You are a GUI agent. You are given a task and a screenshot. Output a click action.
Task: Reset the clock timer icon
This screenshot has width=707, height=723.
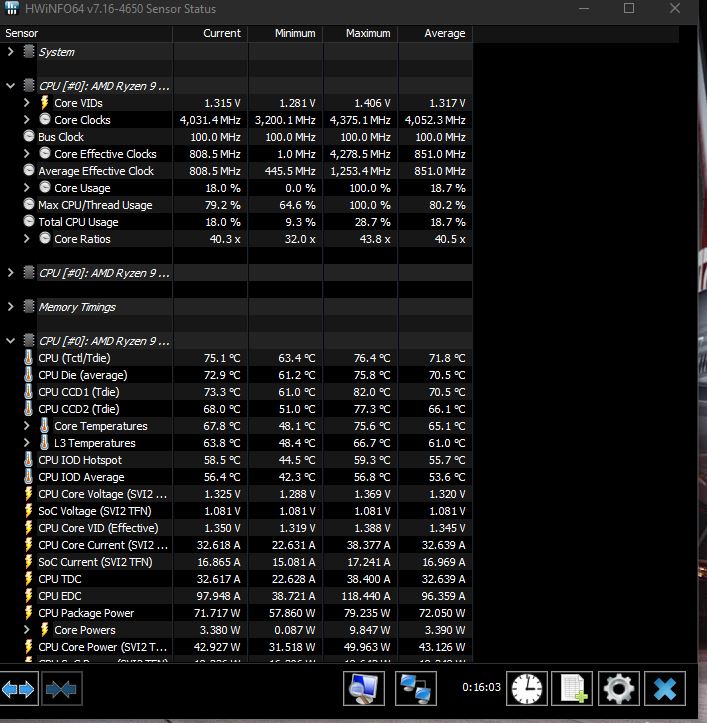point(527,688)
